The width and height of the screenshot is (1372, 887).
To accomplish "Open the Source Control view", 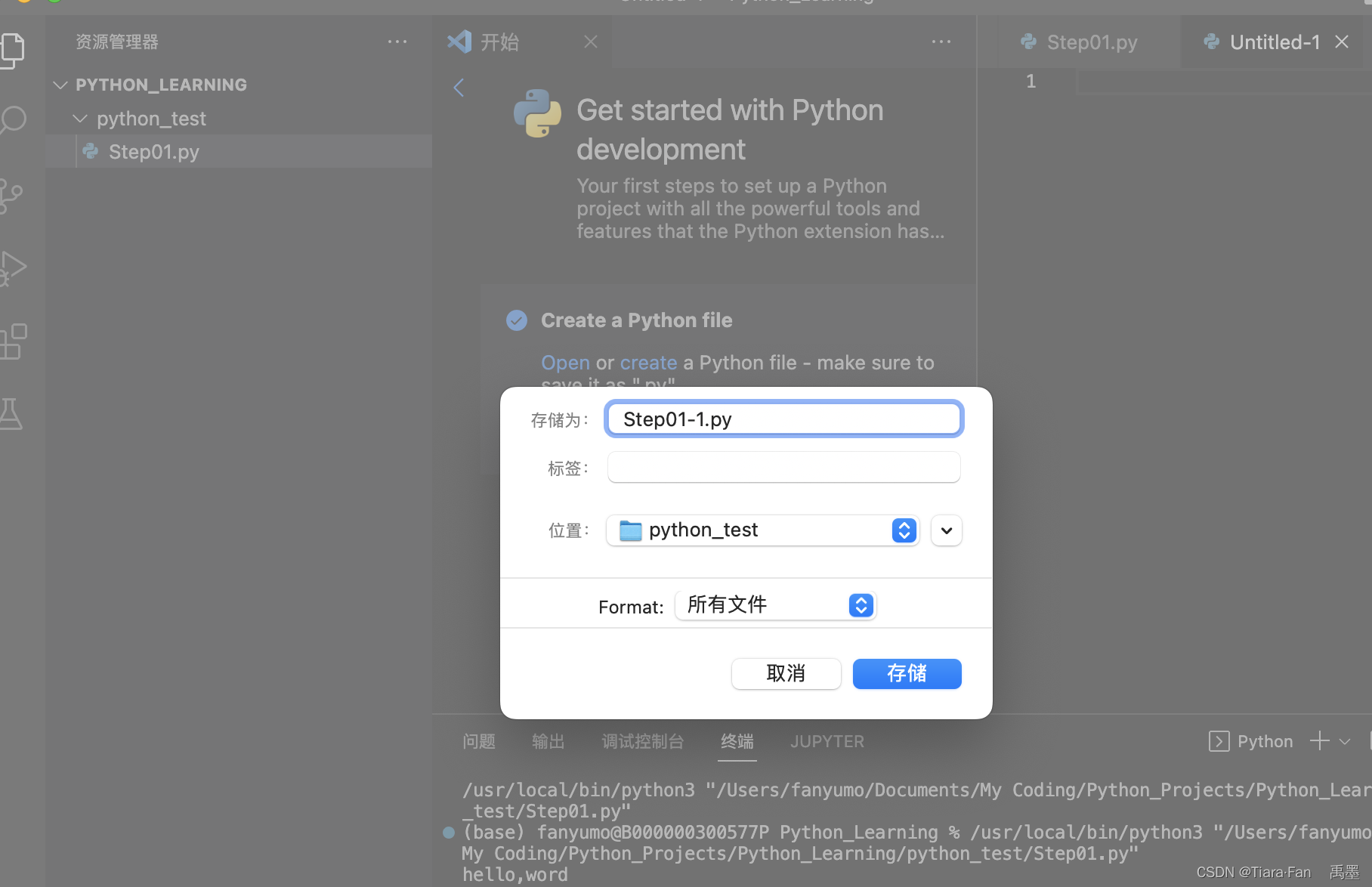I will click(x=13, y=195).
